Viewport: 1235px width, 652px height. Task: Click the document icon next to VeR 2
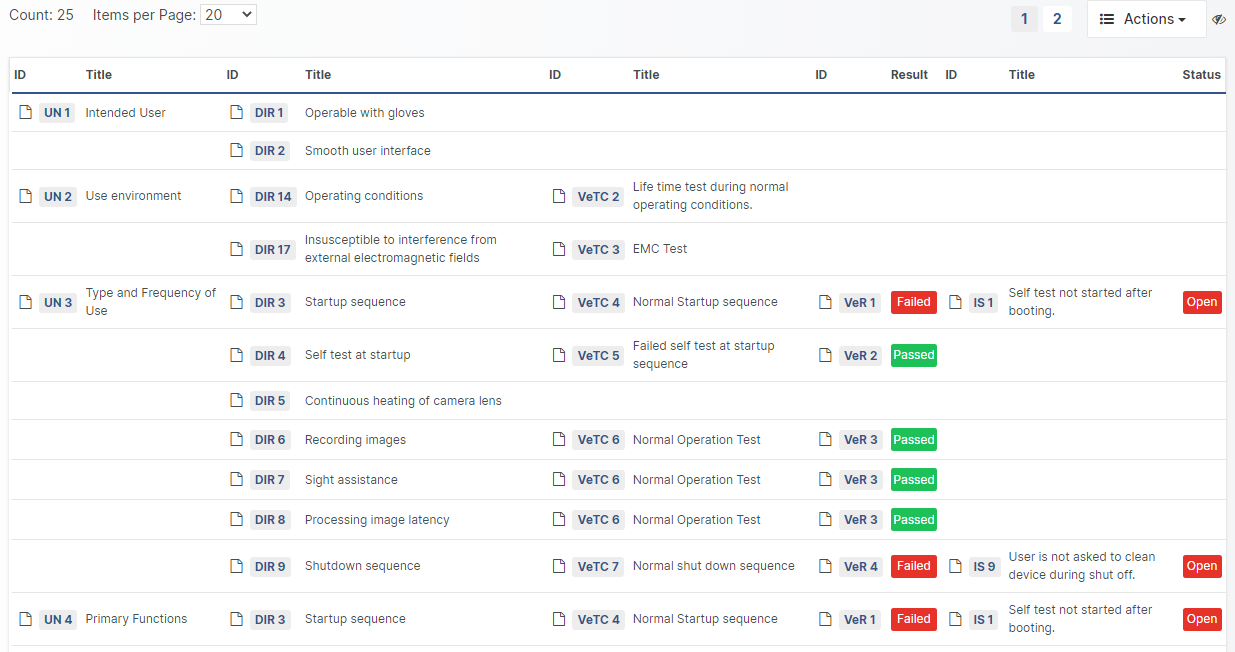[825, 355]
